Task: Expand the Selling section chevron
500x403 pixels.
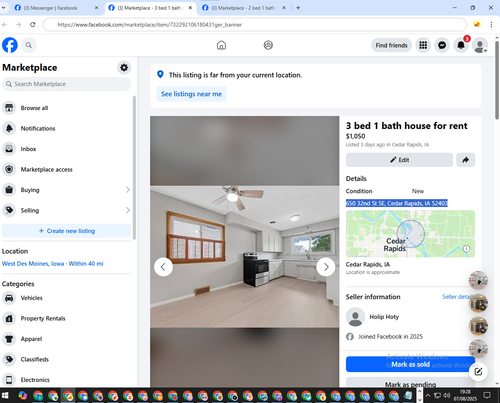Action: pos(128,210)
